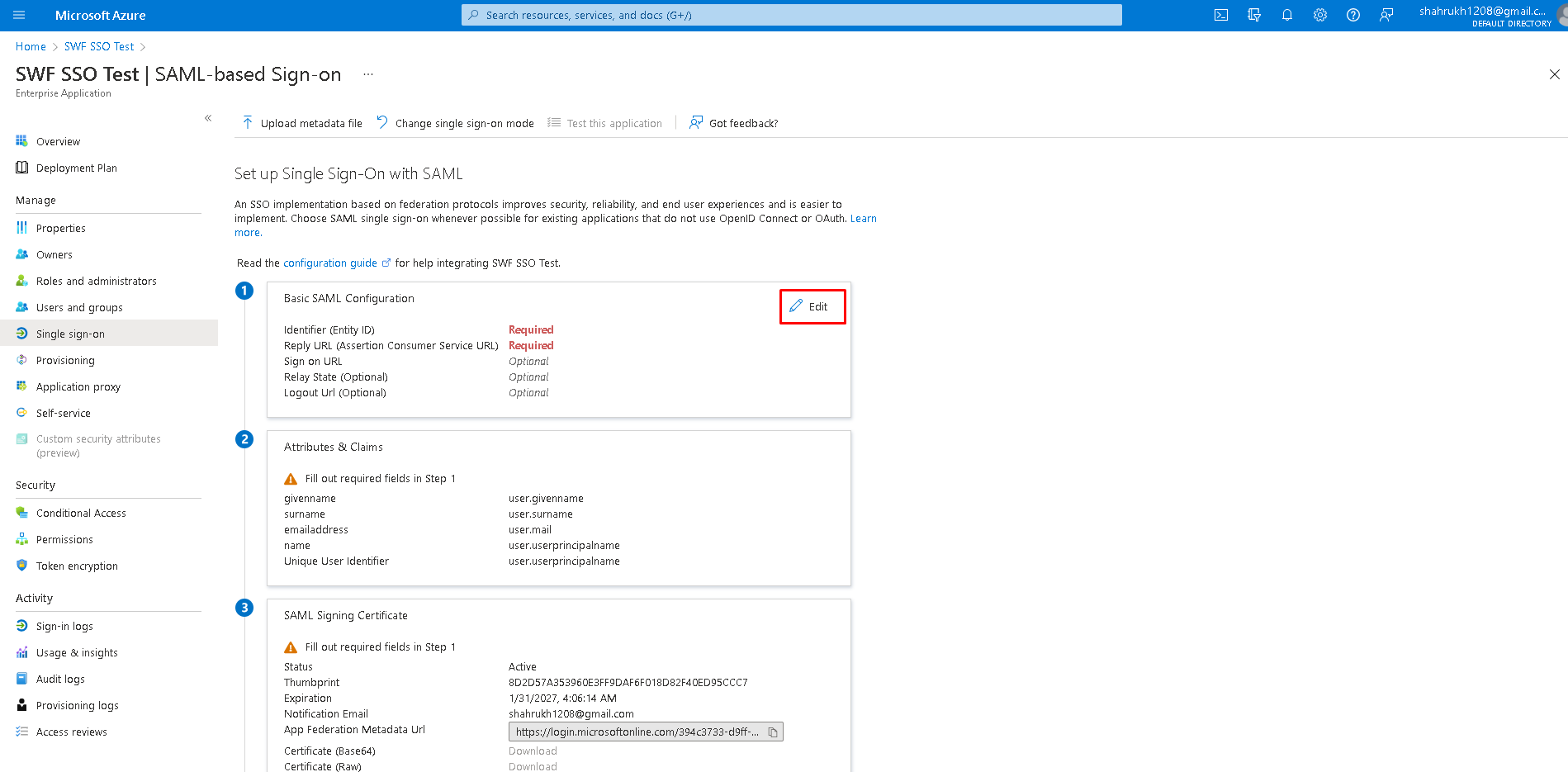This screenshot has width=1568, height=772.
Task: Open the help question mark icon
Action: click(1353, 15)
